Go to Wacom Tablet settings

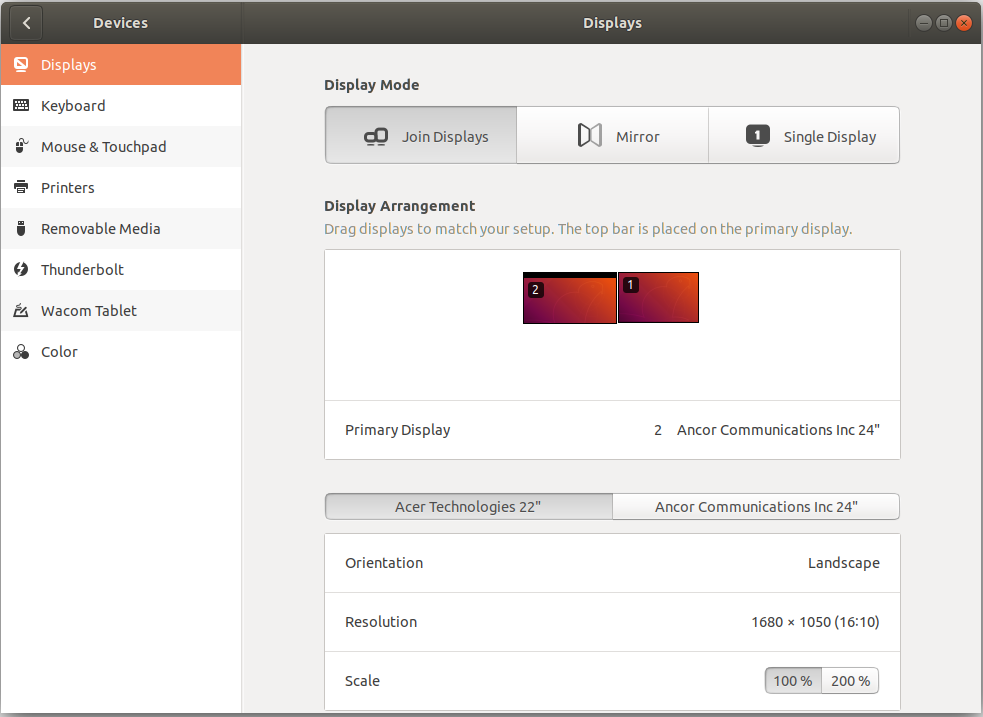(121, 310)
